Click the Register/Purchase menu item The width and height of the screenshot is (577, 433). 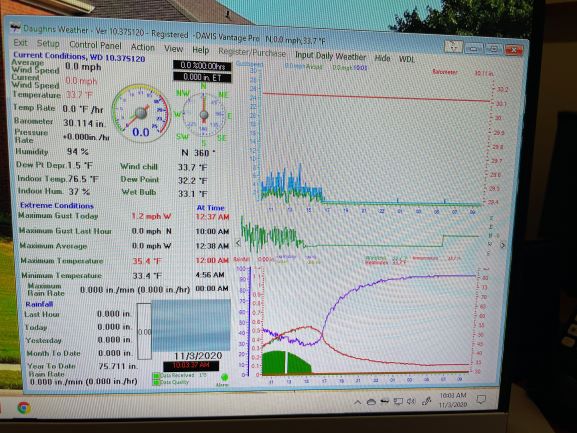click(252, 53)
